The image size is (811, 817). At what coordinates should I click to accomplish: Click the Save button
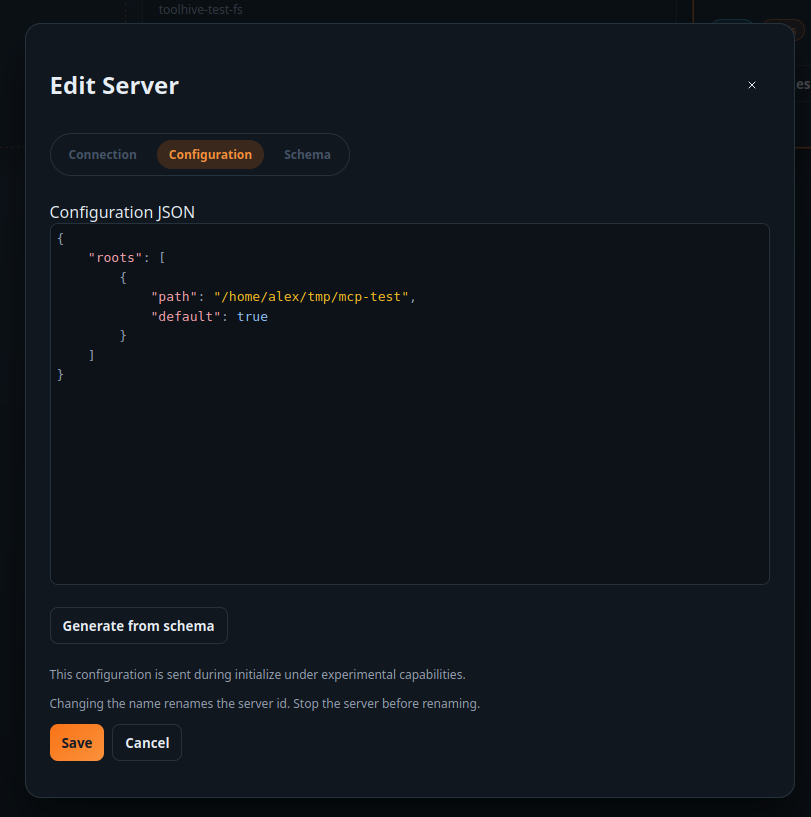76,742
